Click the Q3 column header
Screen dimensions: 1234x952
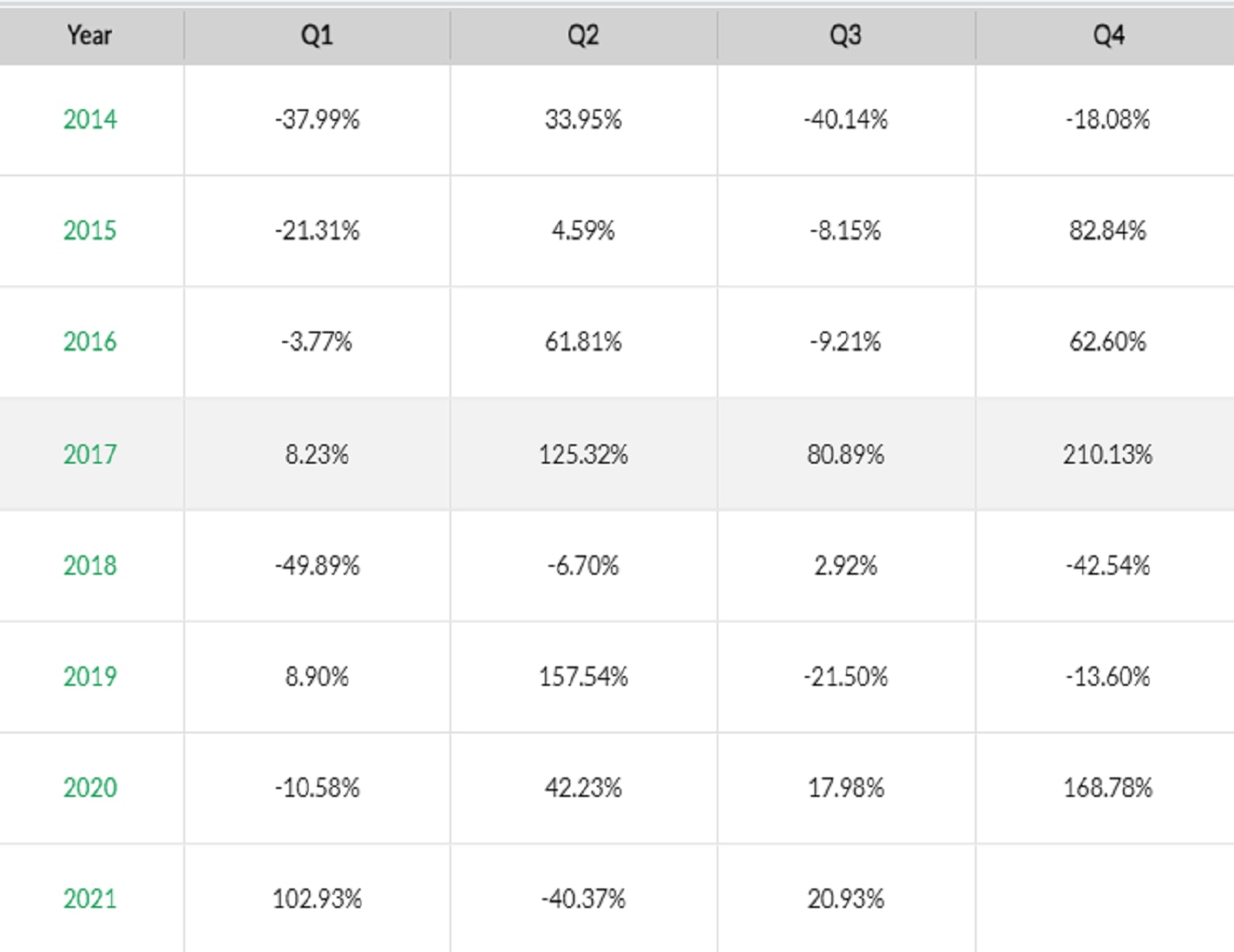coord(845,35)
